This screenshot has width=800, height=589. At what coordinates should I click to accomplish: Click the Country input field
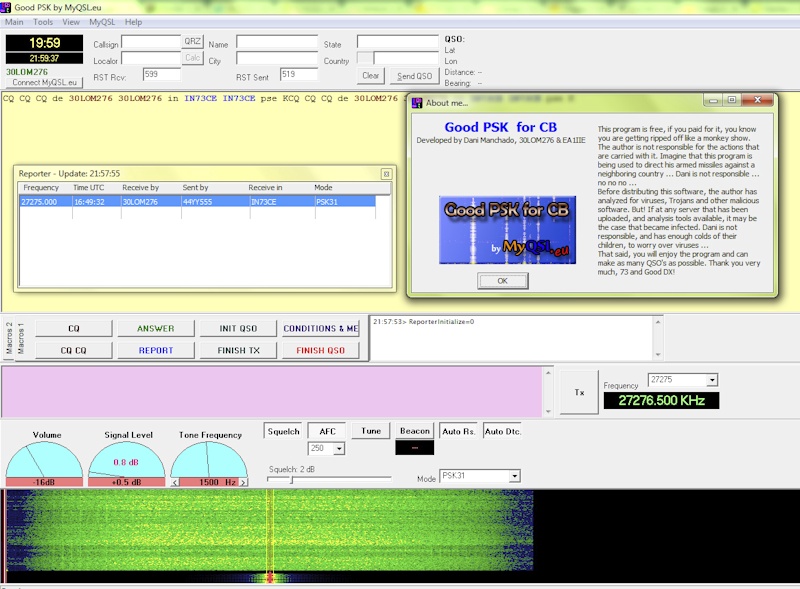point(406,58)
